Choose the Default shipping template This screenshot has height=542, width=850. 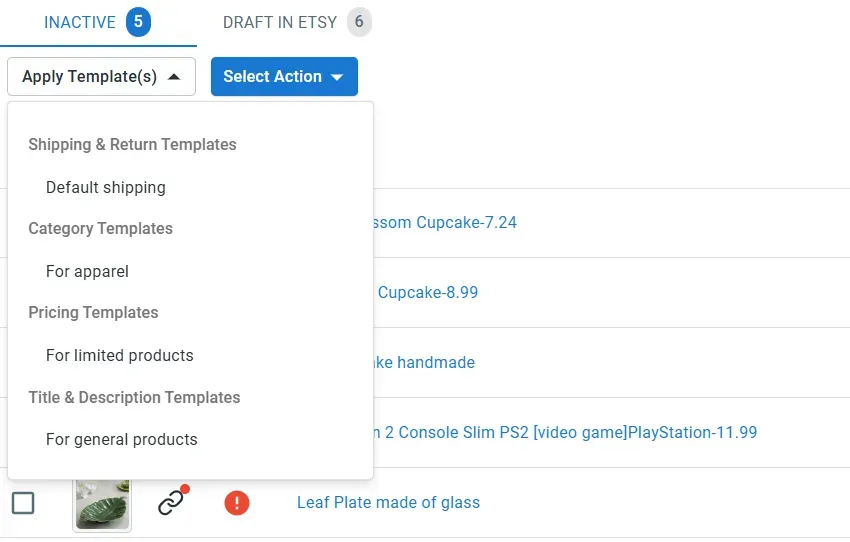(x=106, y=188)
